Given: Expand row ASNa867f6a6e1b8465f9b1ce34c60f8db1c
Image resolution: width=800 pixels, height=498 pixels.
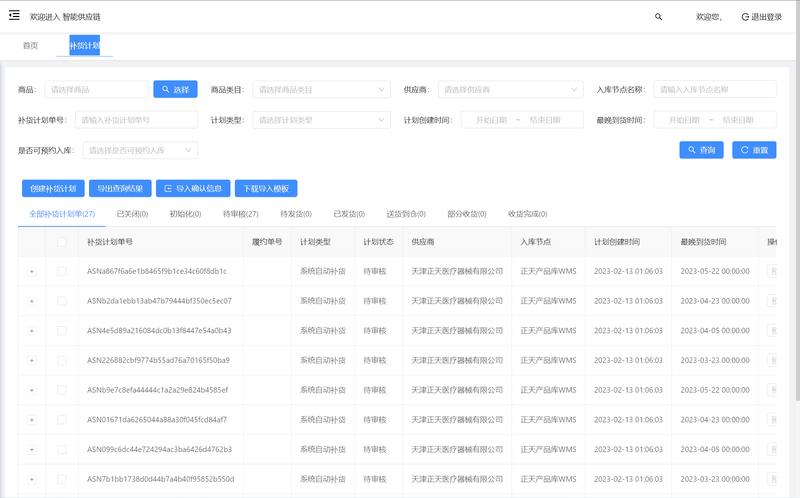Looking at the screenshot, I should click(x=32, y=271).
